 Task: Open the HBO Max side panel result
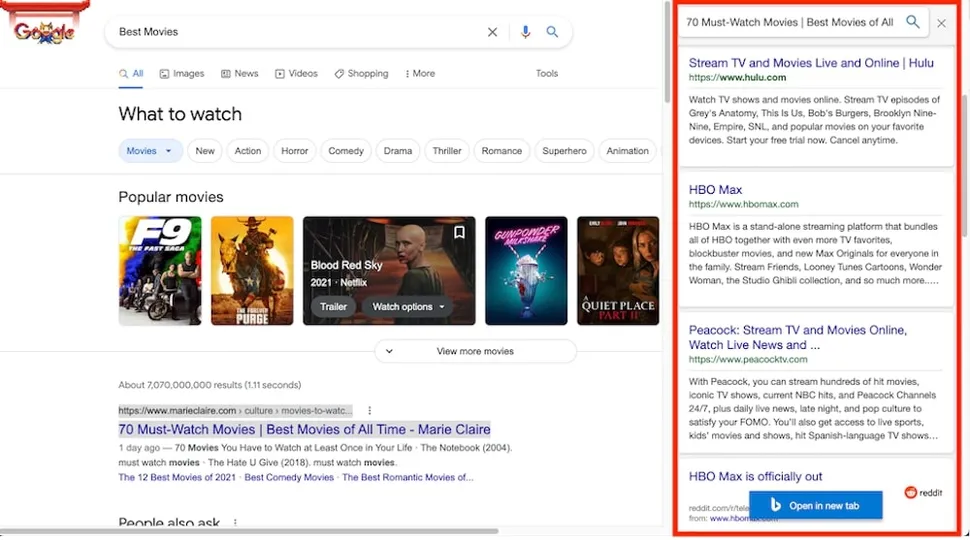715,190
